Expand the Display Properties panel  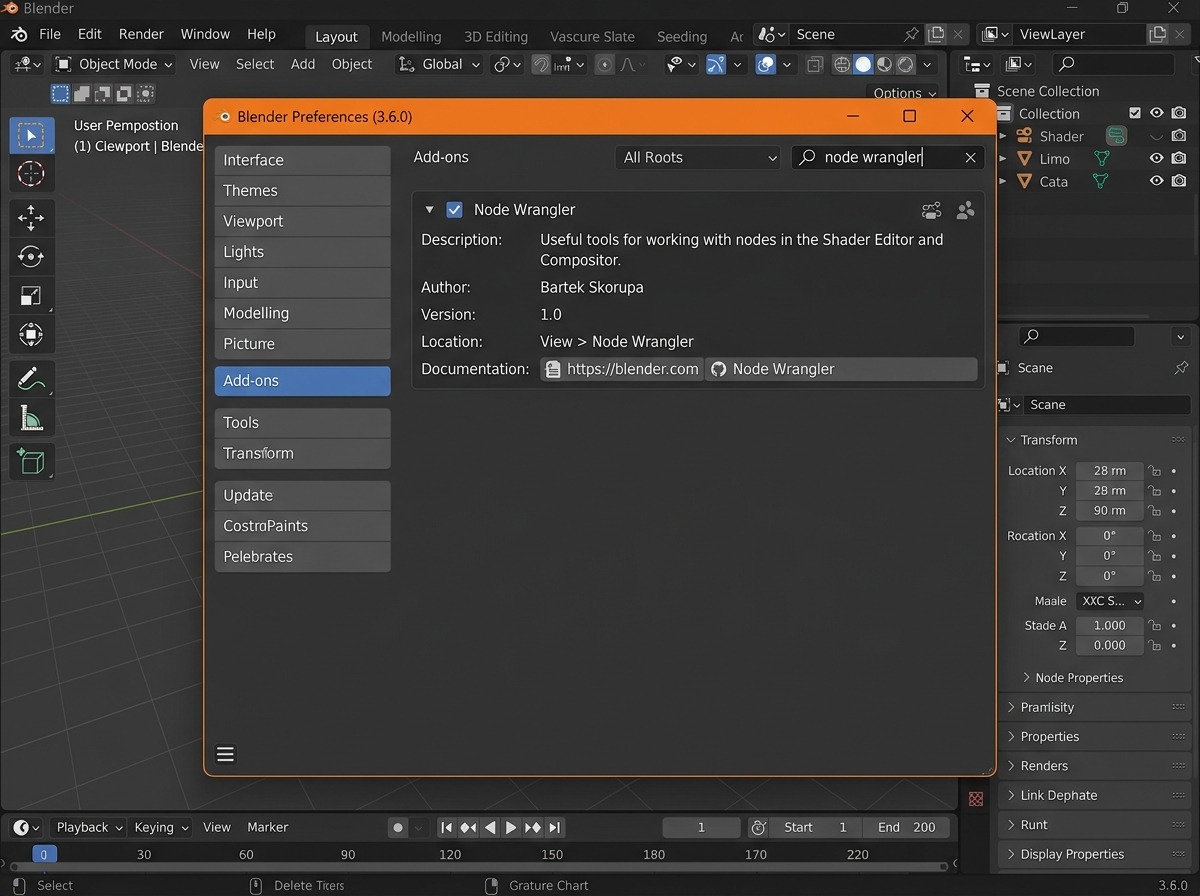(x=1010, y=854)
